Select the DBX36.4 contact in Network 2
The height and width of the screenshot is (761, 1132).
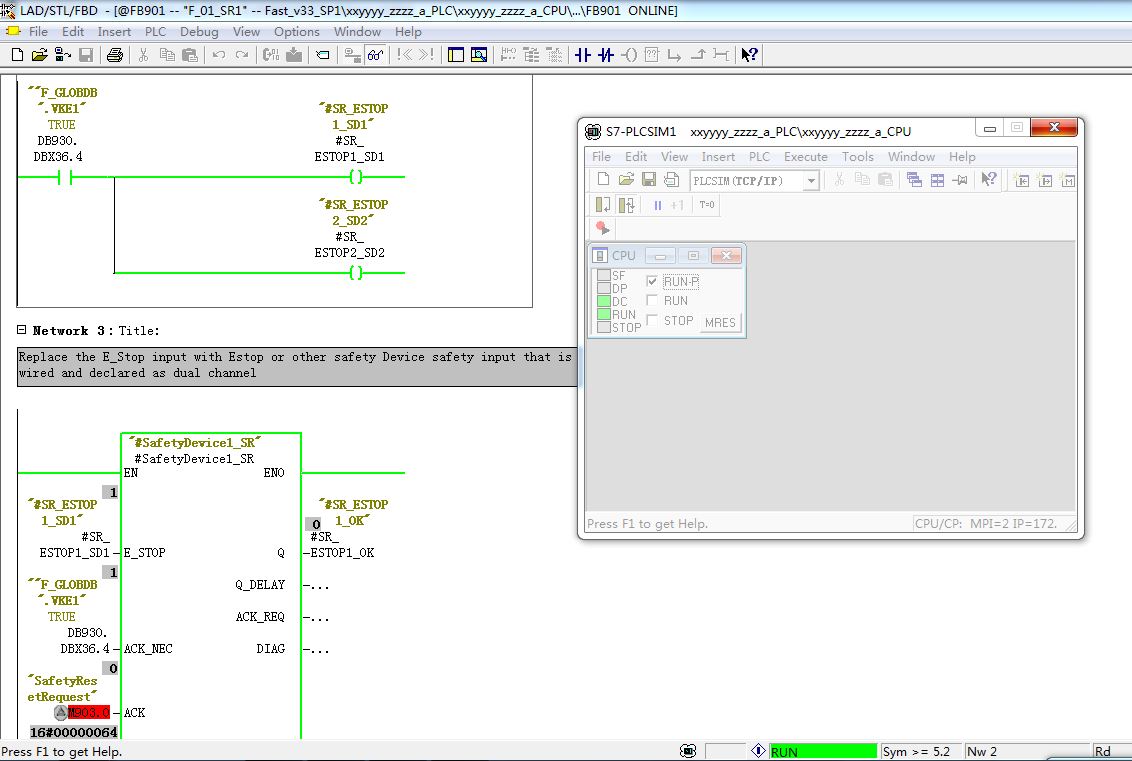65,177
